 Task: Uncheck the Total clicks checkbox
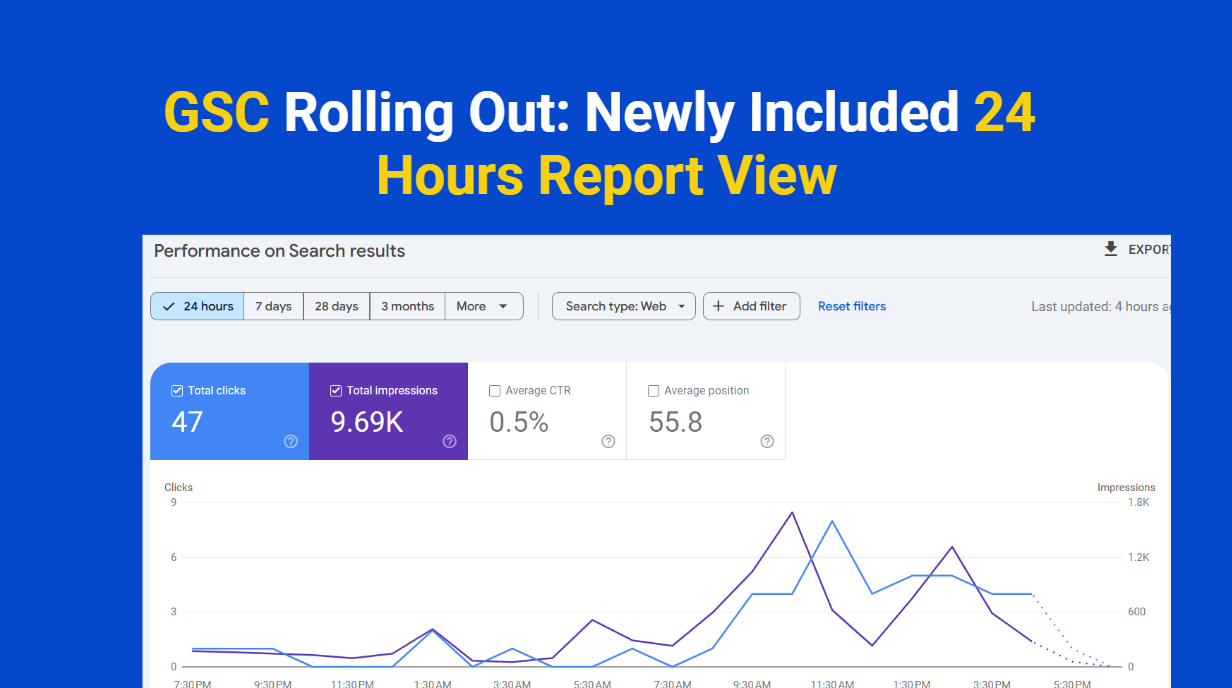tap(177, 391)
